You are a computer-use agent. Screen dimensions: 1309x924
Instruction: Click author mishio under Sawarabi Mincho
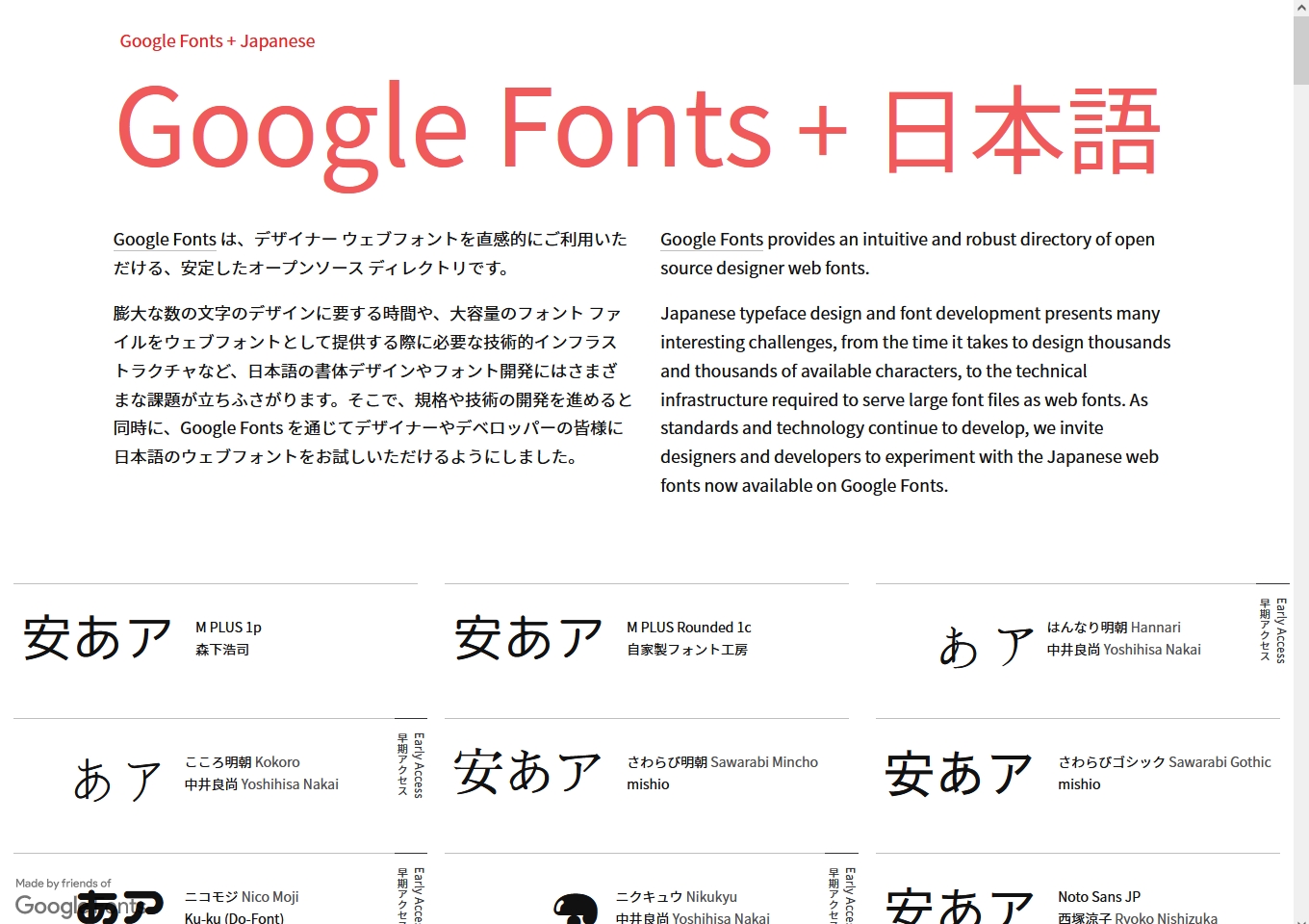click(x=648, y=784)
